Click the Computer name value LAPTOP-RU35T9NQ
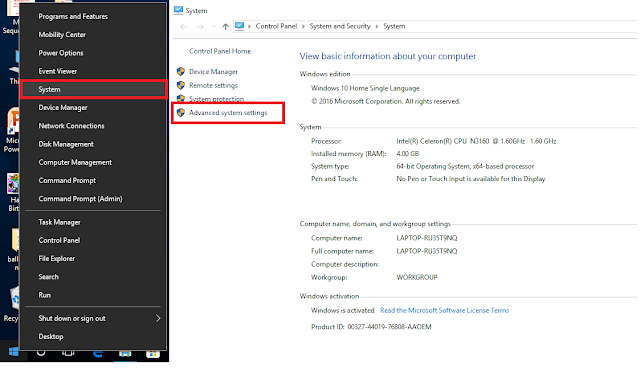This screenshot has height=368, width=640. 427,238
